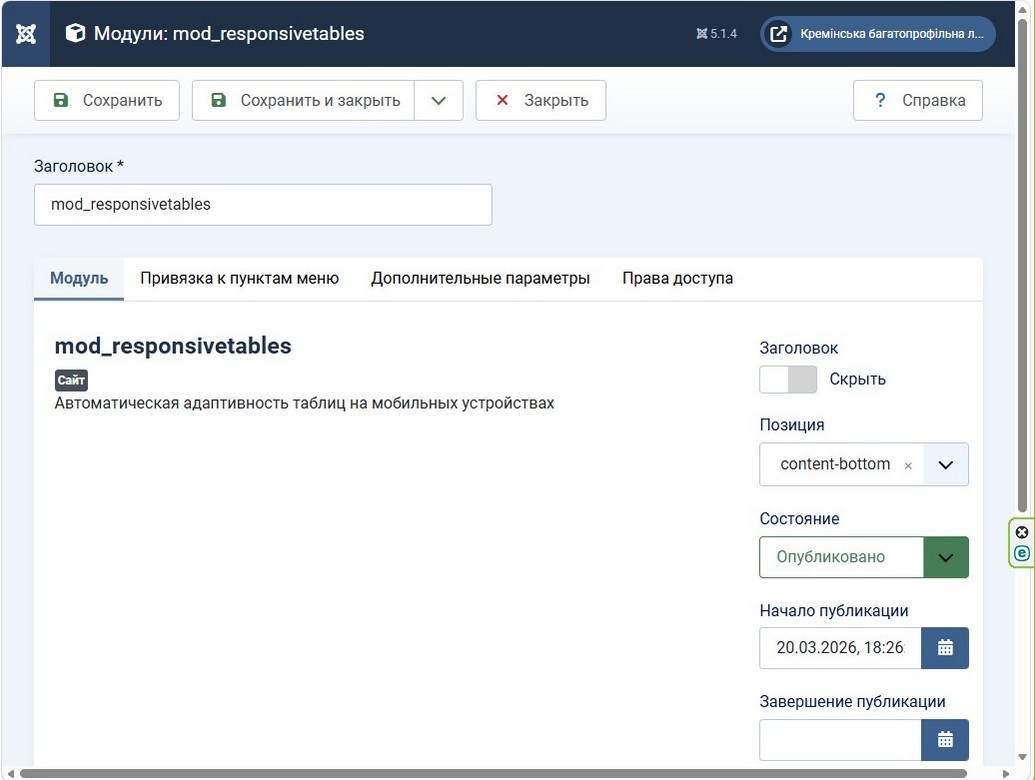Click the Сохранить button
Viewport: 1035px width, 780px height.
click(x=107, y=100)
